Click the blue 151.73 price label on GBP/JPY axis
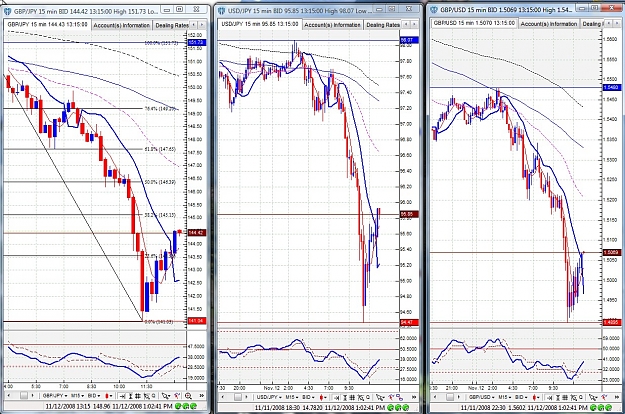Screen dimensions: 625x414 coord(197,42)
